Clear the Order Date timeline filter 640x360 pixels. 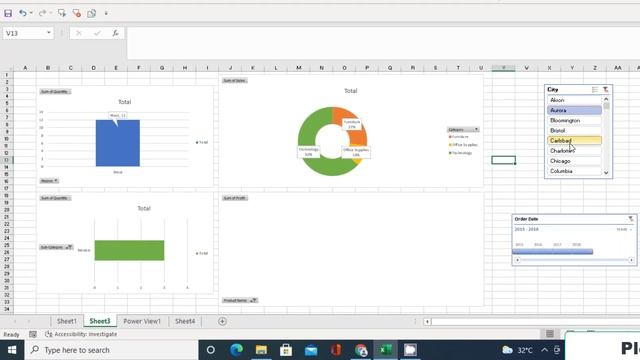[x=631, y=219]
